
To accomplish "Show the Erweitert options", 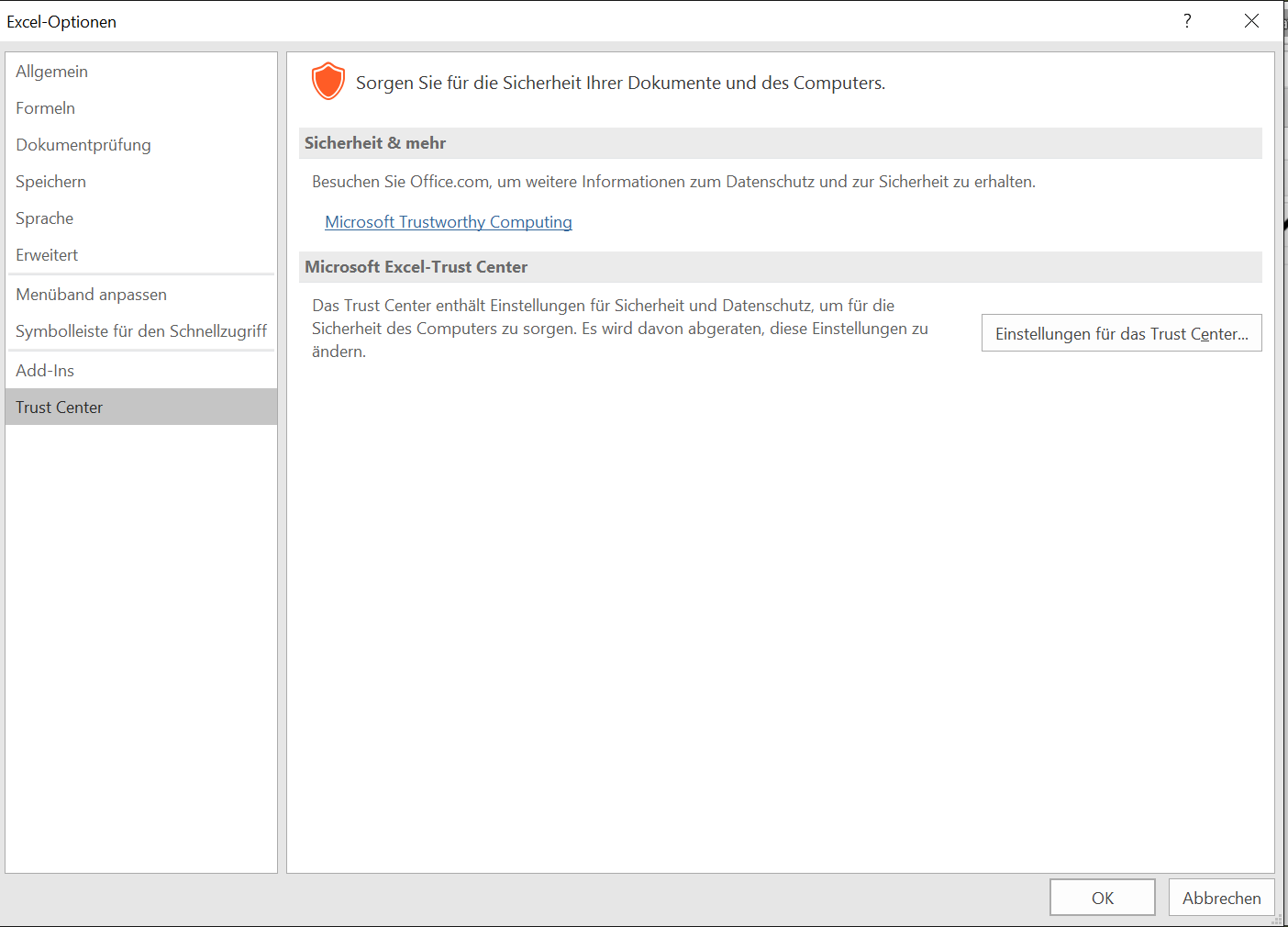I will tap(141, 255).
